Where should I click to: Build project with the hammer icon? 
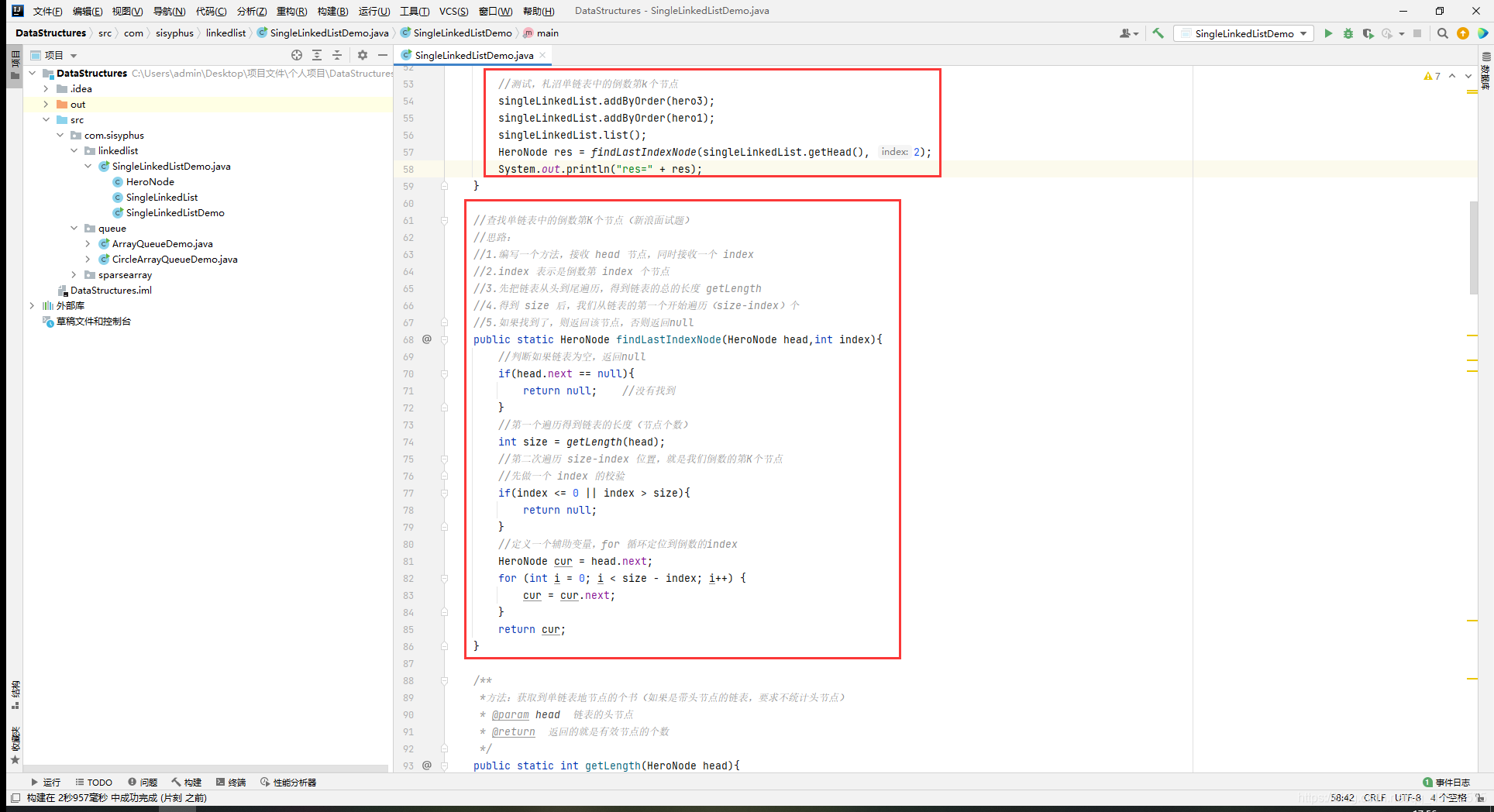1158,33
